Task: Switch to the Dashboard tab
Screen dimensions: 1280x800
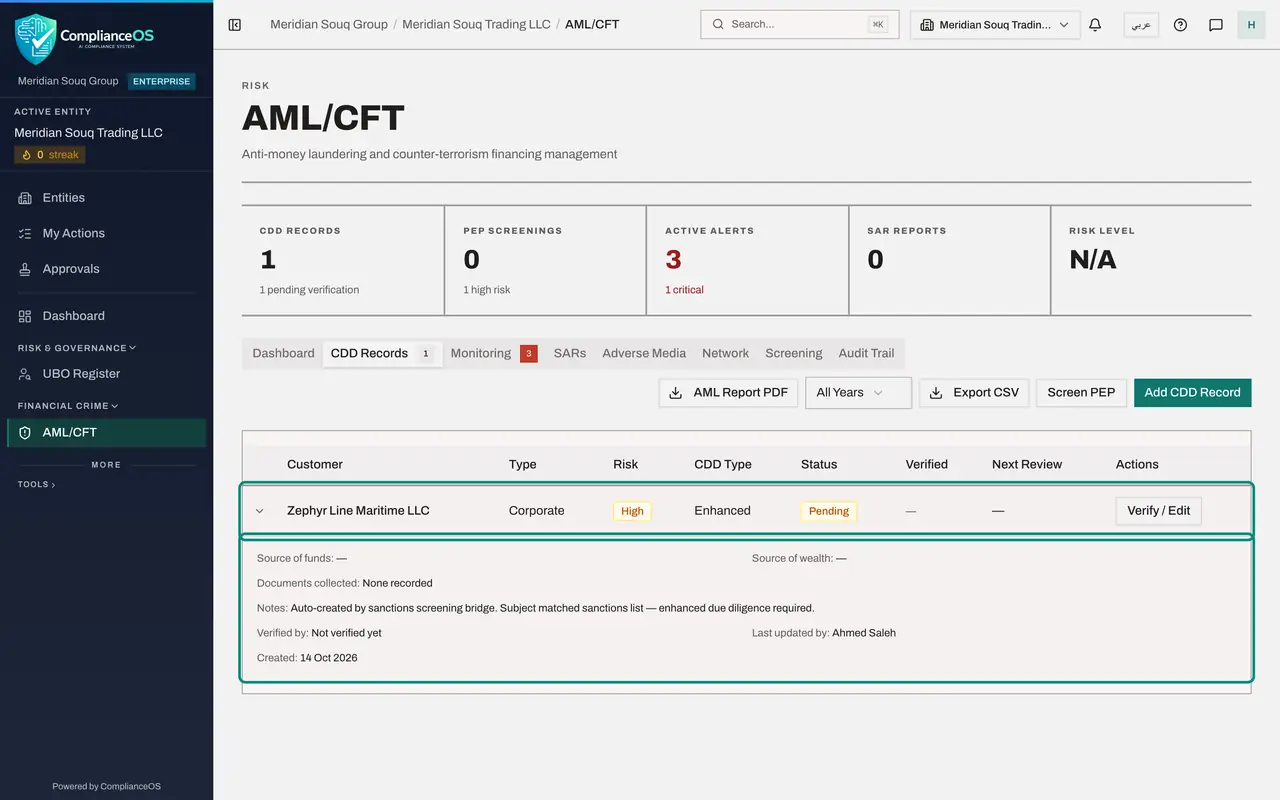Action: pos(283,353)
